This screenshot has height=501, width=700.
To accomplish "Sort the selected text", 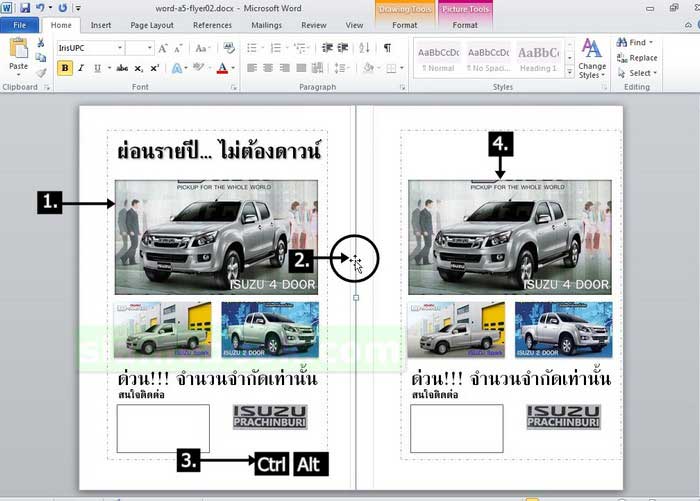I will tap(364, 48).
